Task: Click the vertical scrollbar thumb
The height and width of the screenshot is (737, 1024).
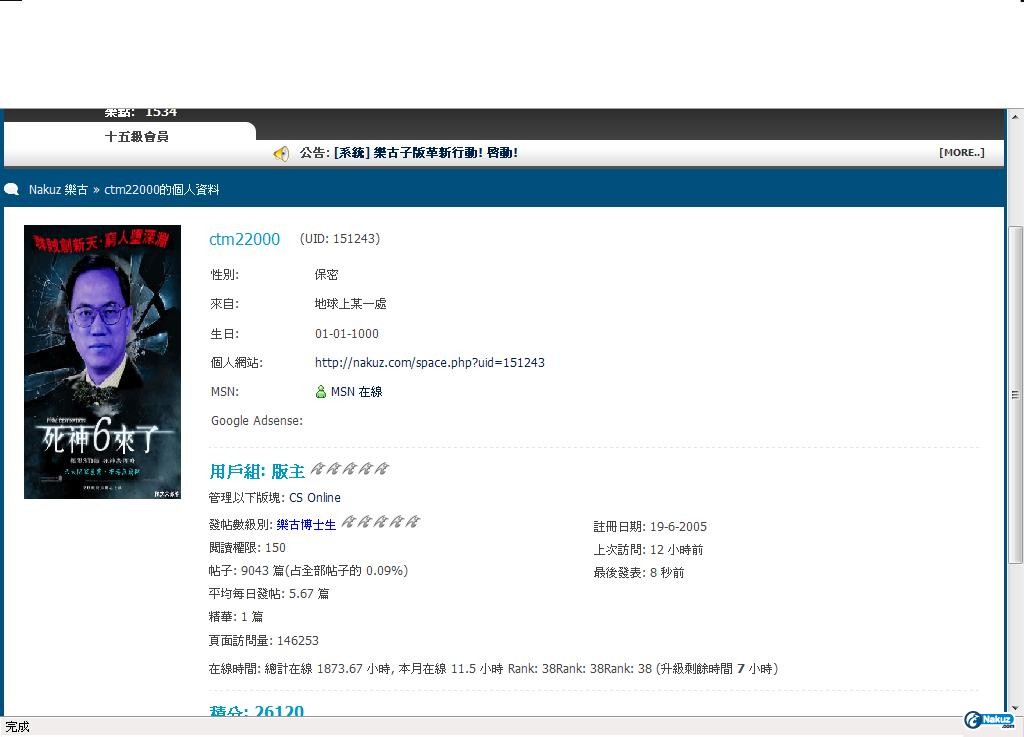Action: pyautogui.click(x=1015, y=394)
